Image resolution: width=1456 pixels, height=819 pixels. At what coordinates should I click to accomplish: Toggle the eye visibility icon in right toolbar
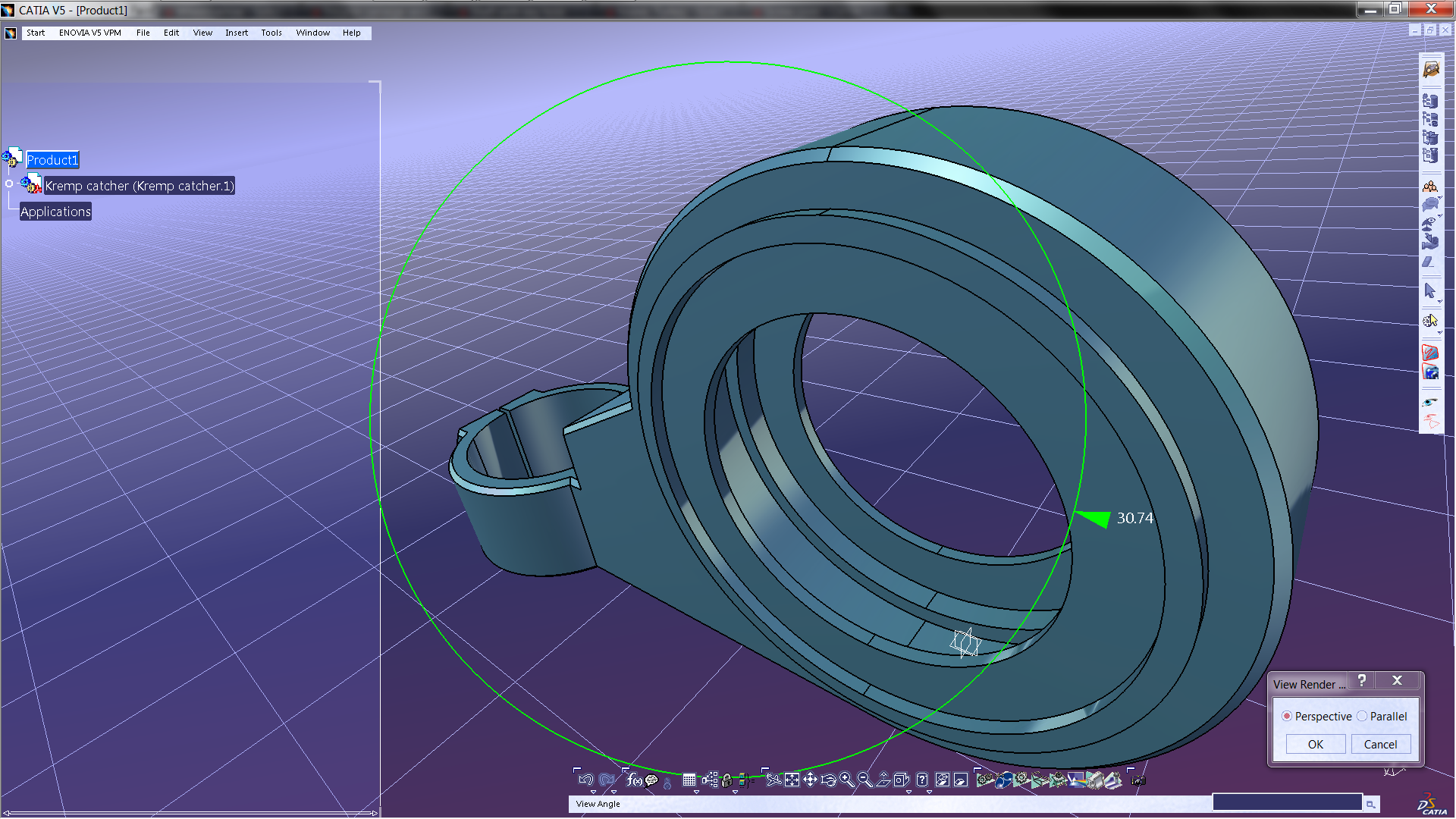1430,402
